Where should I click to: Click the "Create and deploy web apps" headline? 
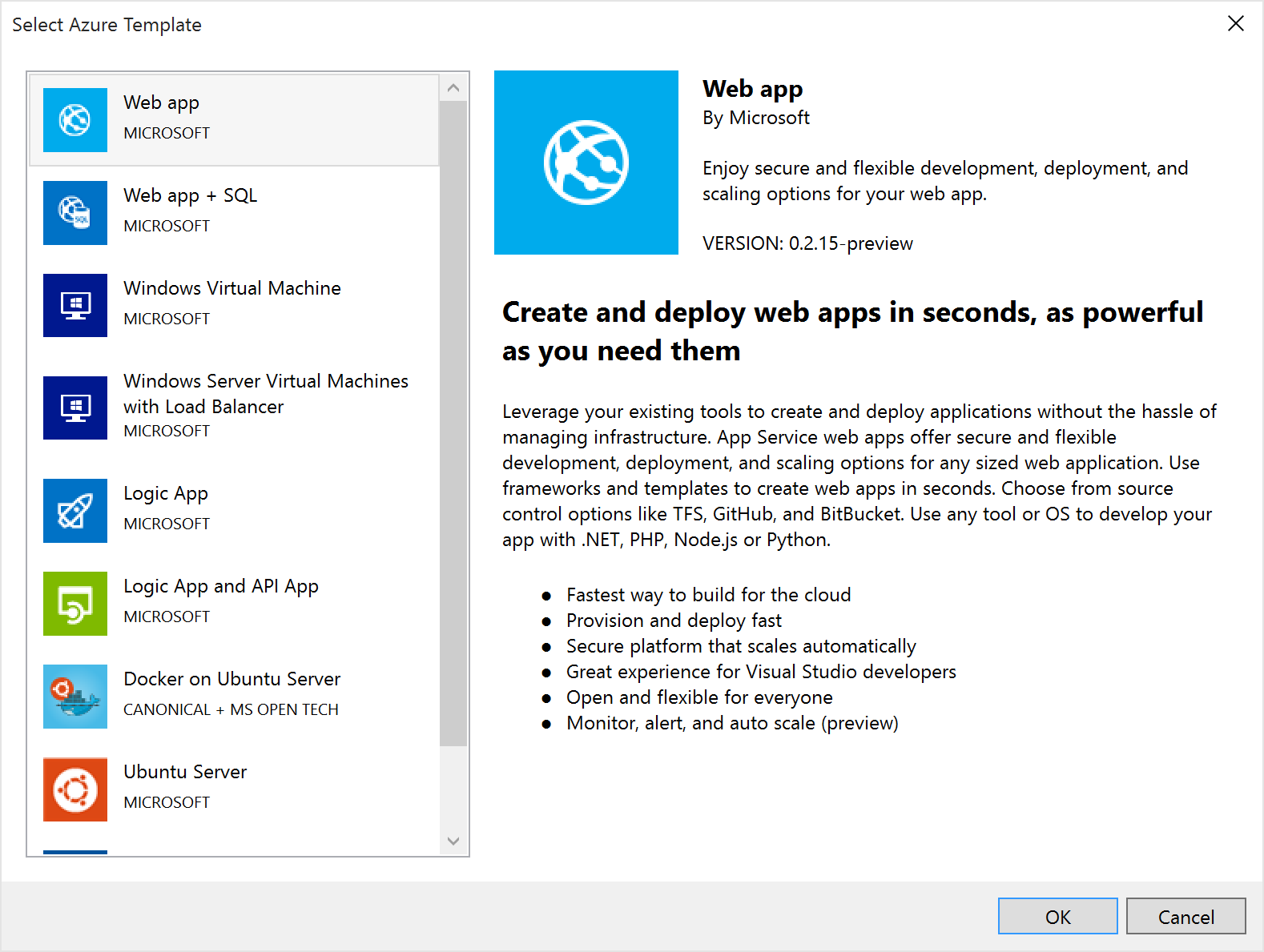click(853, 331)
